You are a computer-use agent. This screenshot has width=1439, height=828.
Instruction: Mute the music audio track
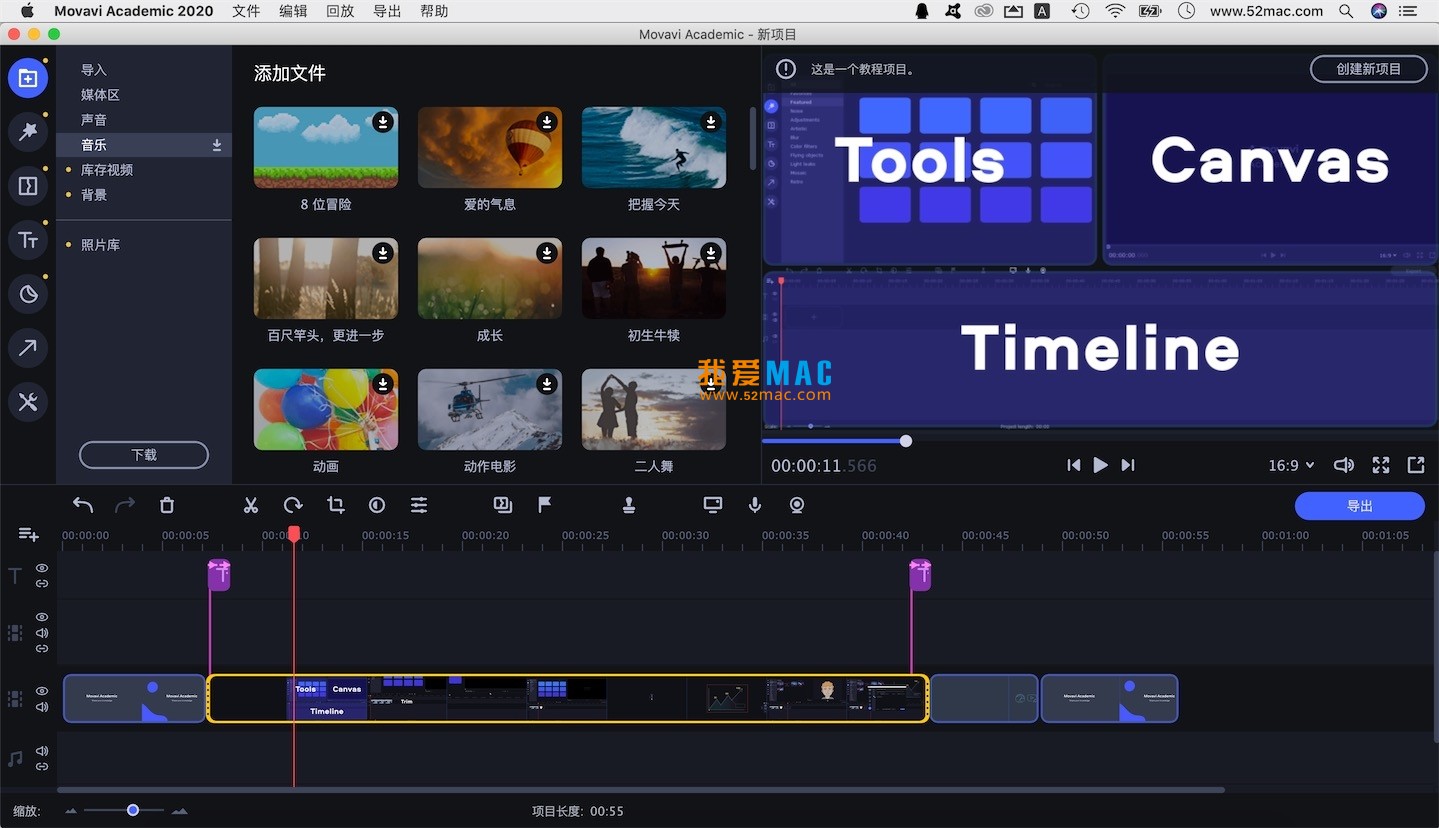pyautogui.click(x=42, y=751)
